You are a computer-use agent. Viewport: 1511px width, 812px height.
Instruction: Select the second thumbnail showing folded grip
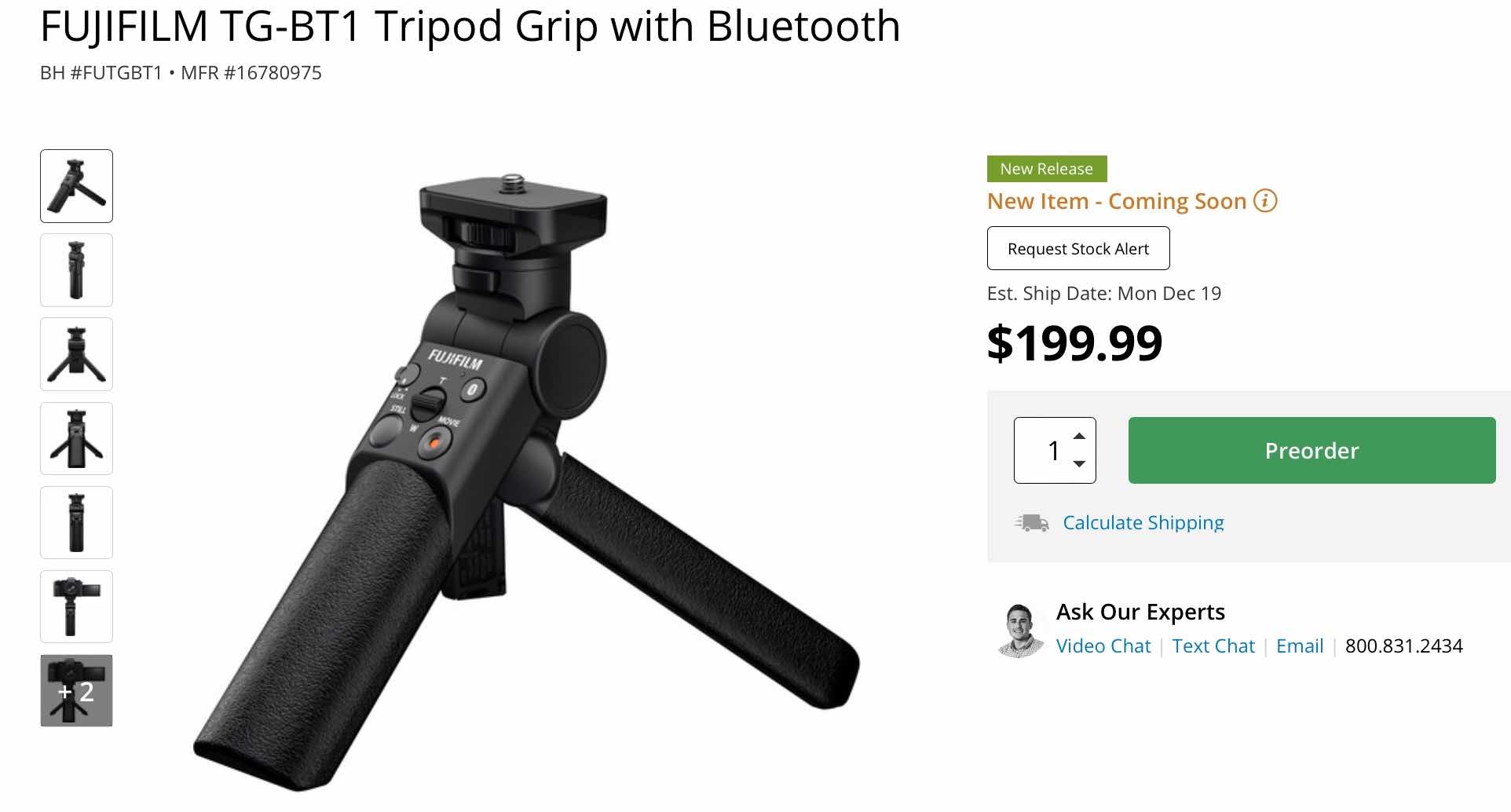pyautogui.click(x=76, y=270)
